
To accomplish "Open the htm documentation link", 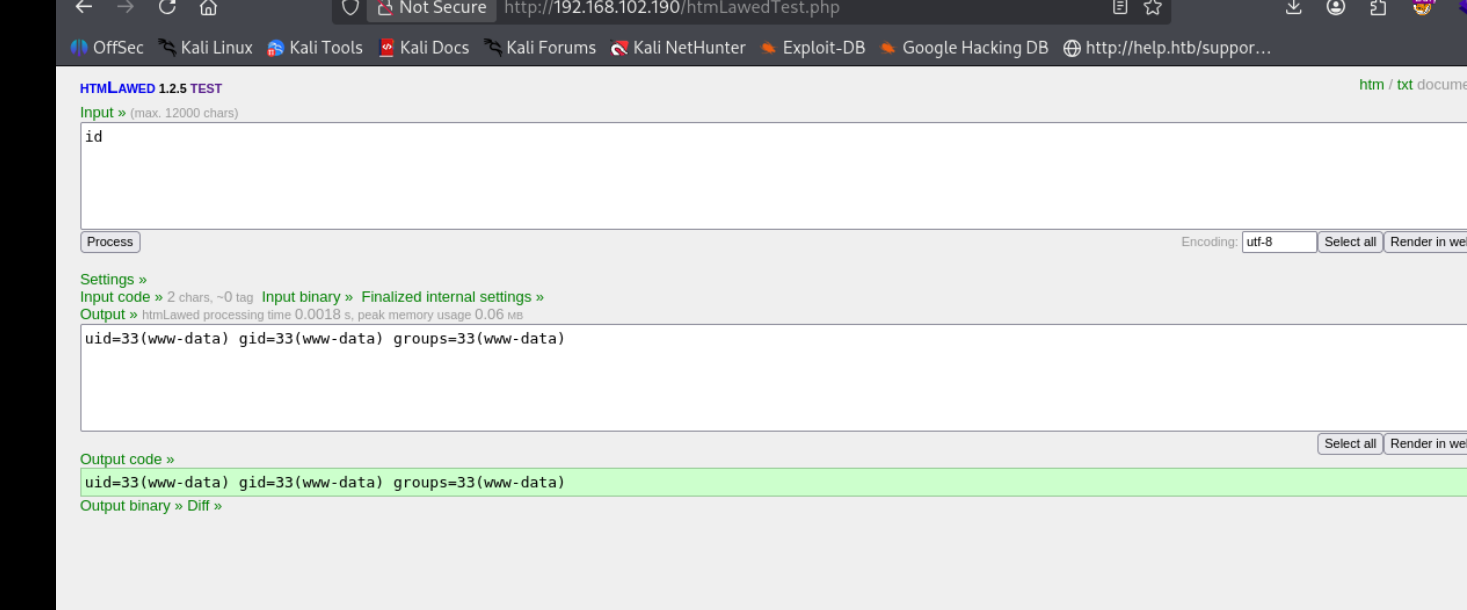I will 1371,85.
